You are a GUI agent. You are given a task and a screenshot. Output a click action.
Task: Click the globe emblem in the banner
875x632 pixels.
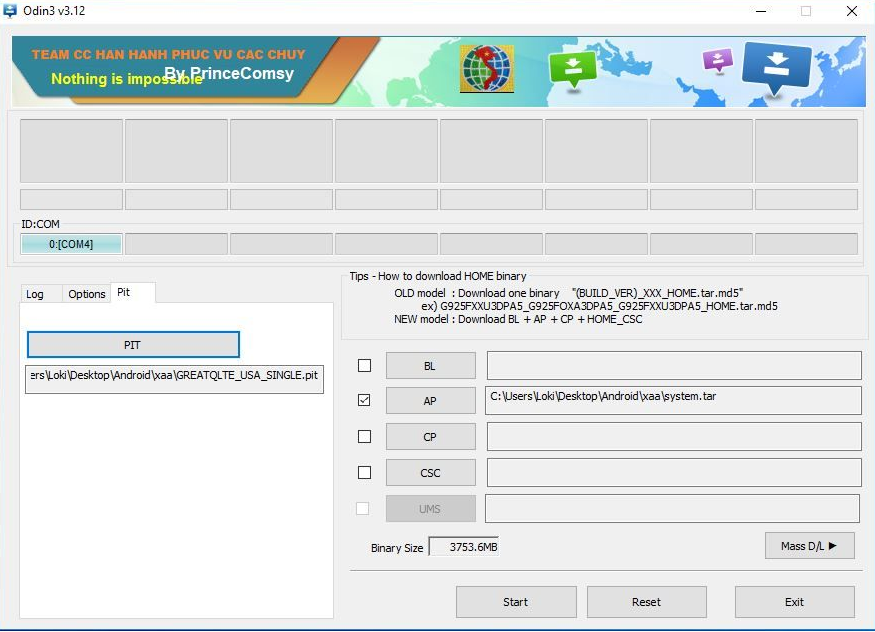pos(487,69)
